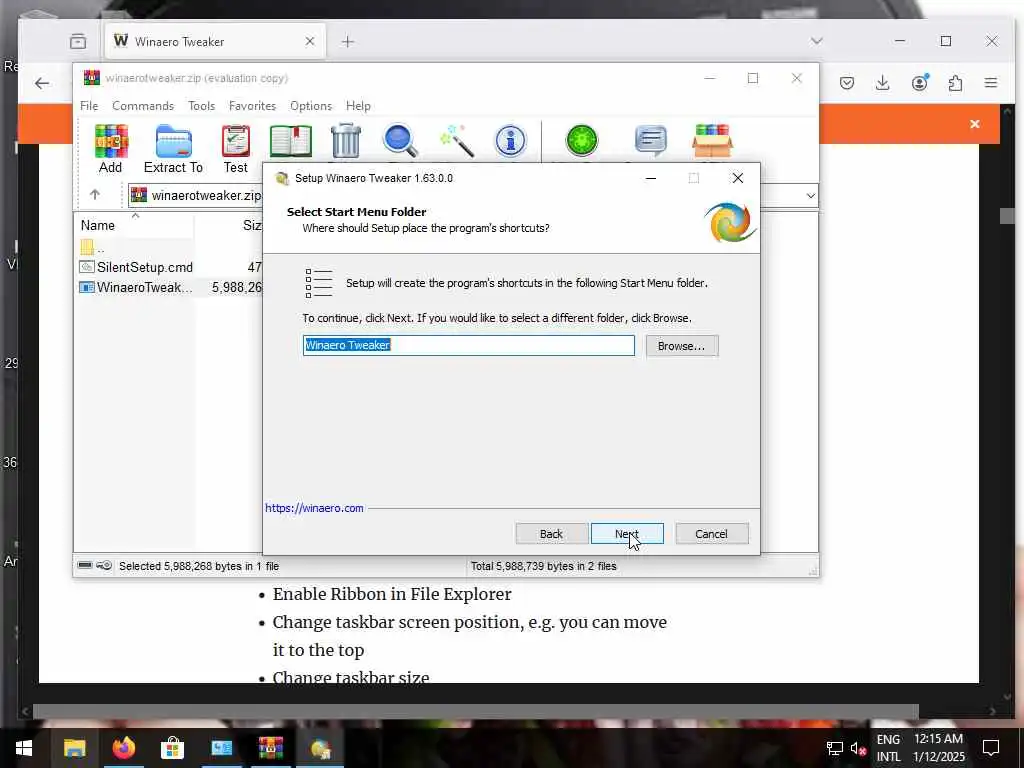Screen dimensions: 1024x768
Task: Open WinRAR Favorites menu
Action: [x=252, y=106]
